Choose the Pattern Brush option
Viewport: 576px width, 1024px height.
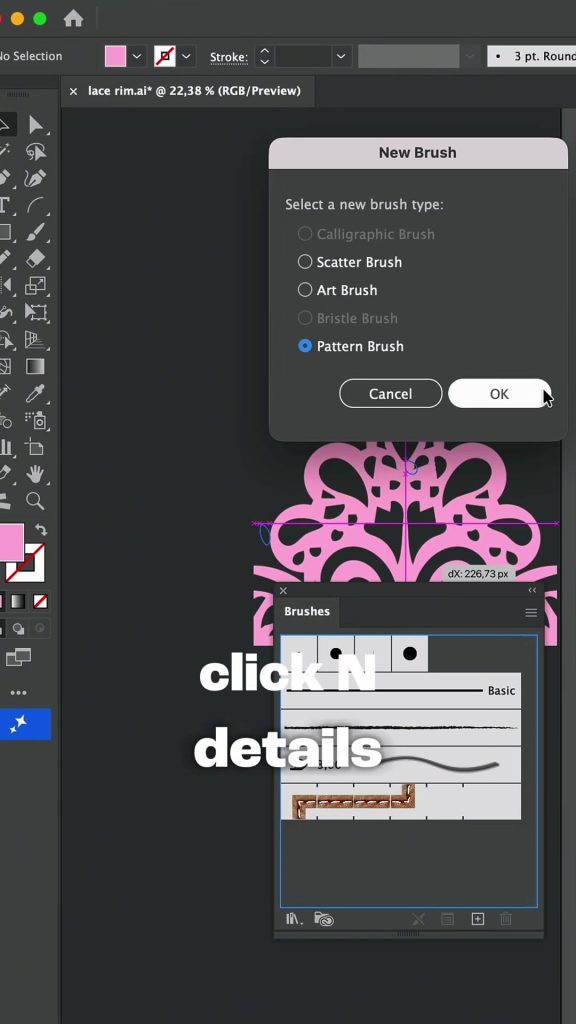click(x=351, y=346)
